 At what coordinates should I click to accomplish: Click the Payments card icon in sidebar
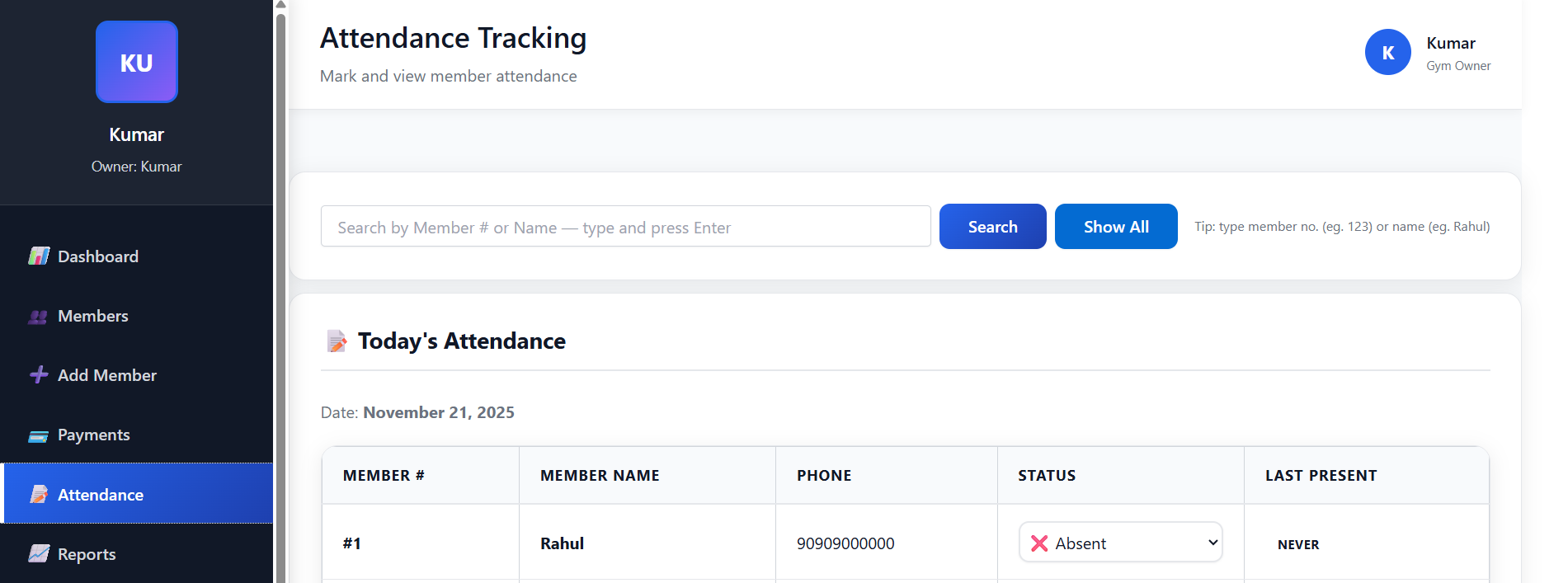pyautogui.click(x=39, y=435)
